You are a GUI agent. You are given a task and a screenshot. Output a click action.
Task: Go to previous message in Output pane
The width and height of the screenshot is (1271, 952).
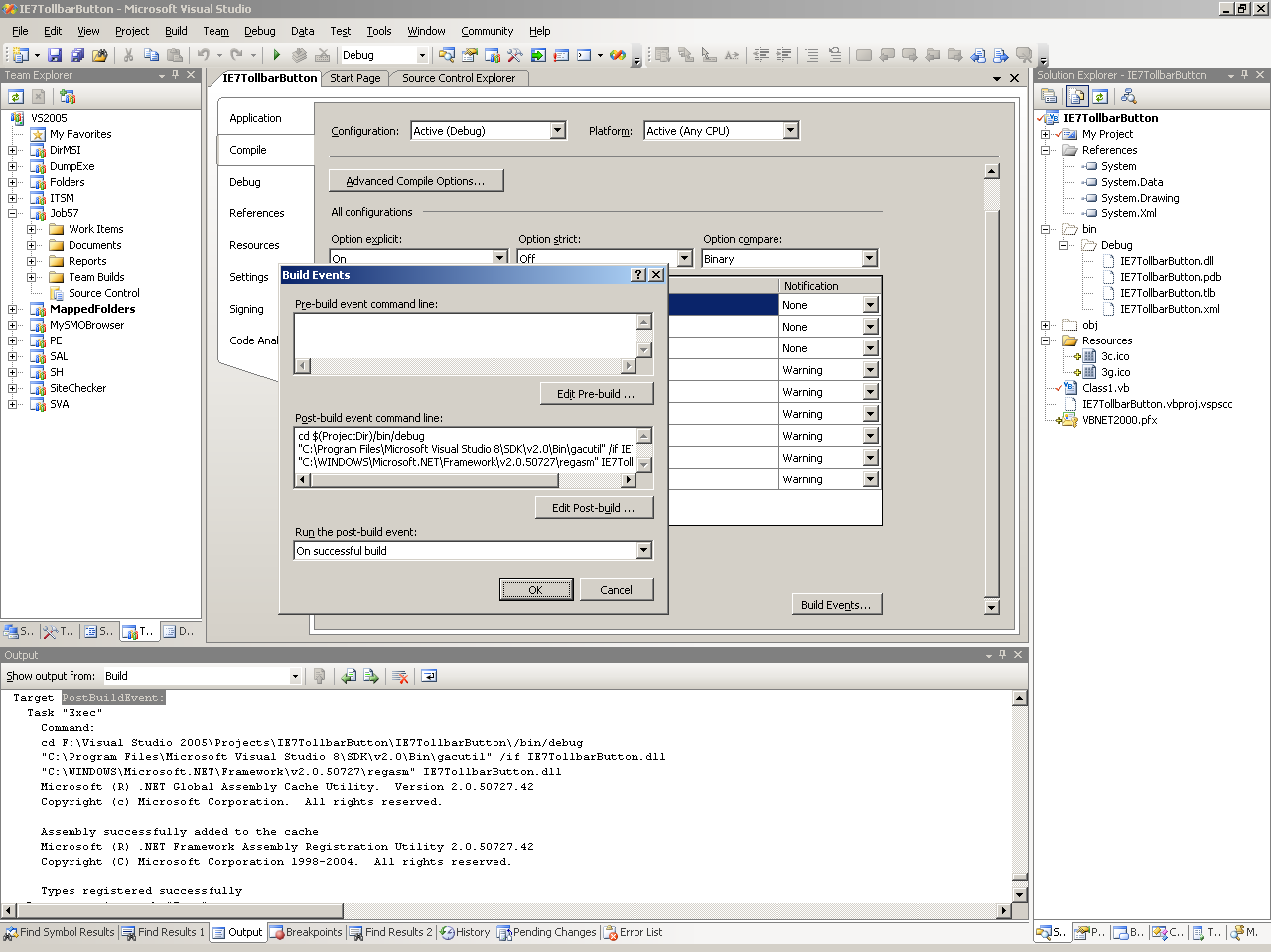click(349, 676)
